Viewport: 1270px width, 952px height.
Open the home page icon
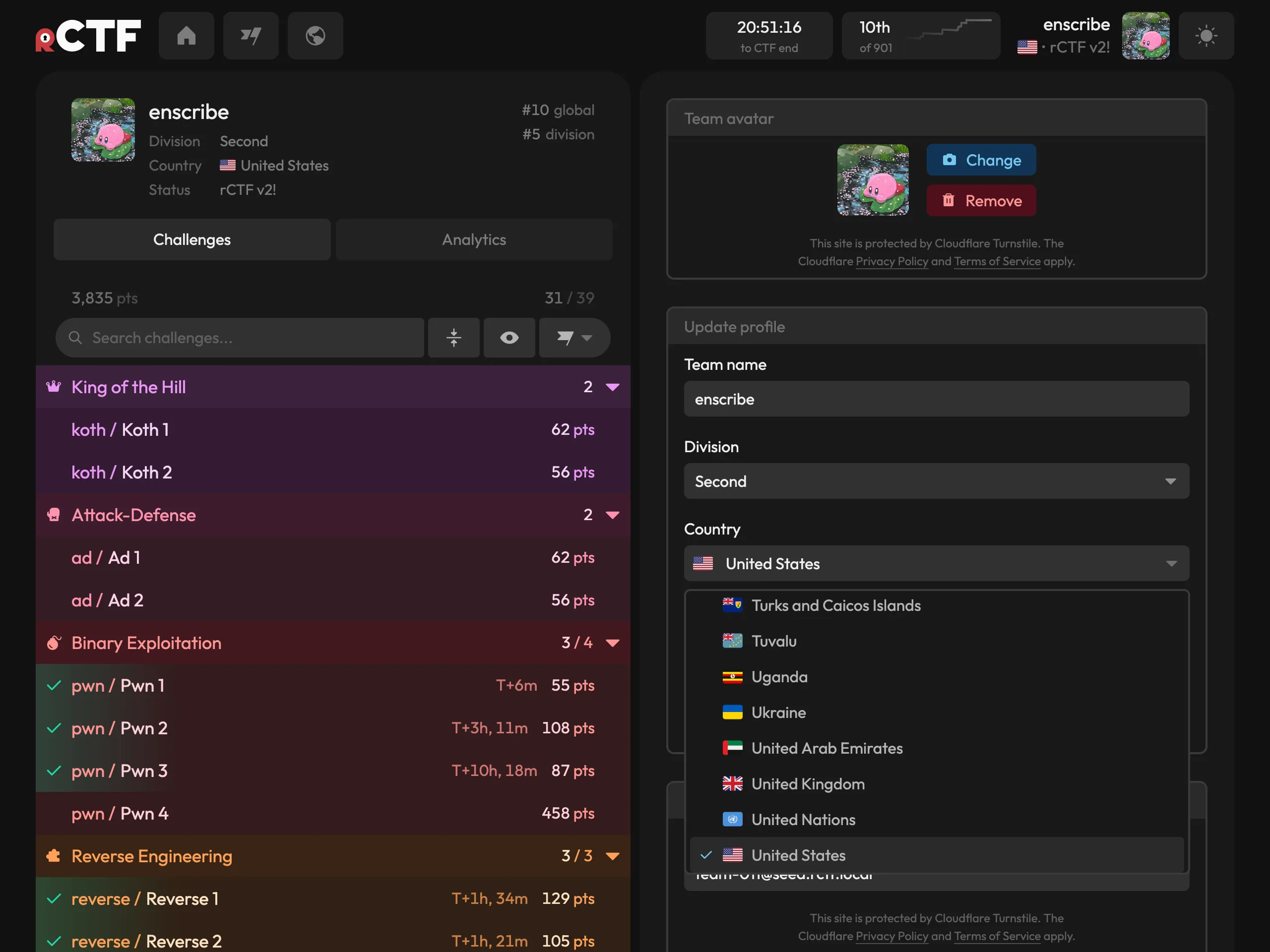pyautogui.click(x=187, y=36)
